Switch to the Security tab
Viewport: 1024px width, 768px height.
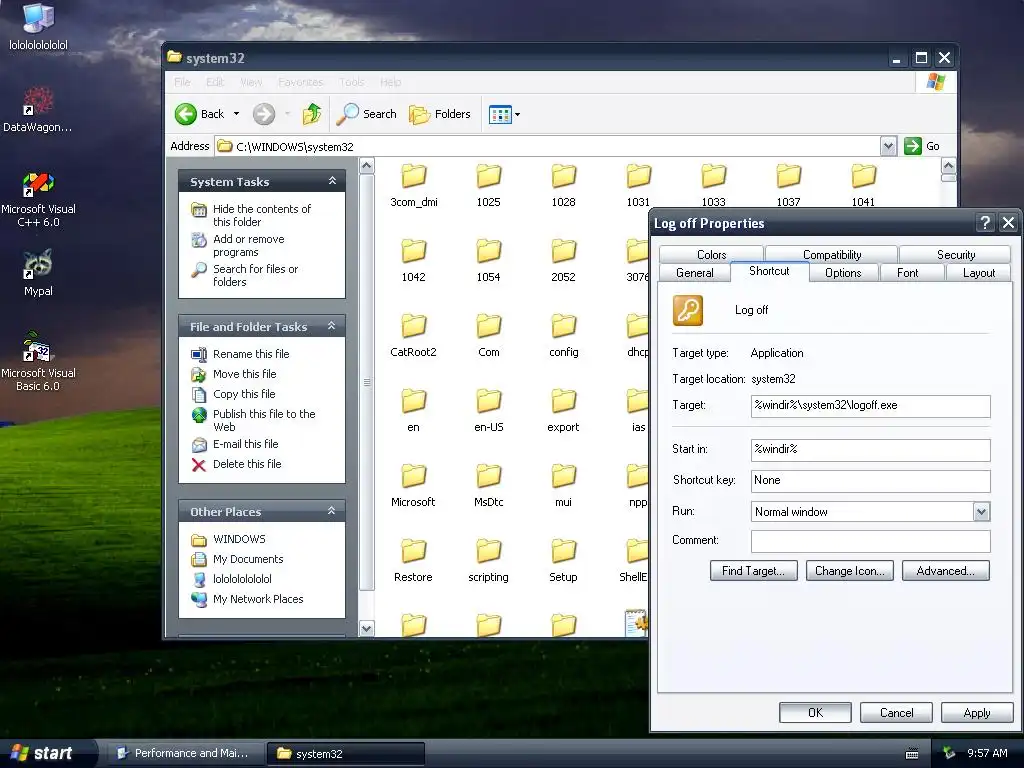(955, 255)
